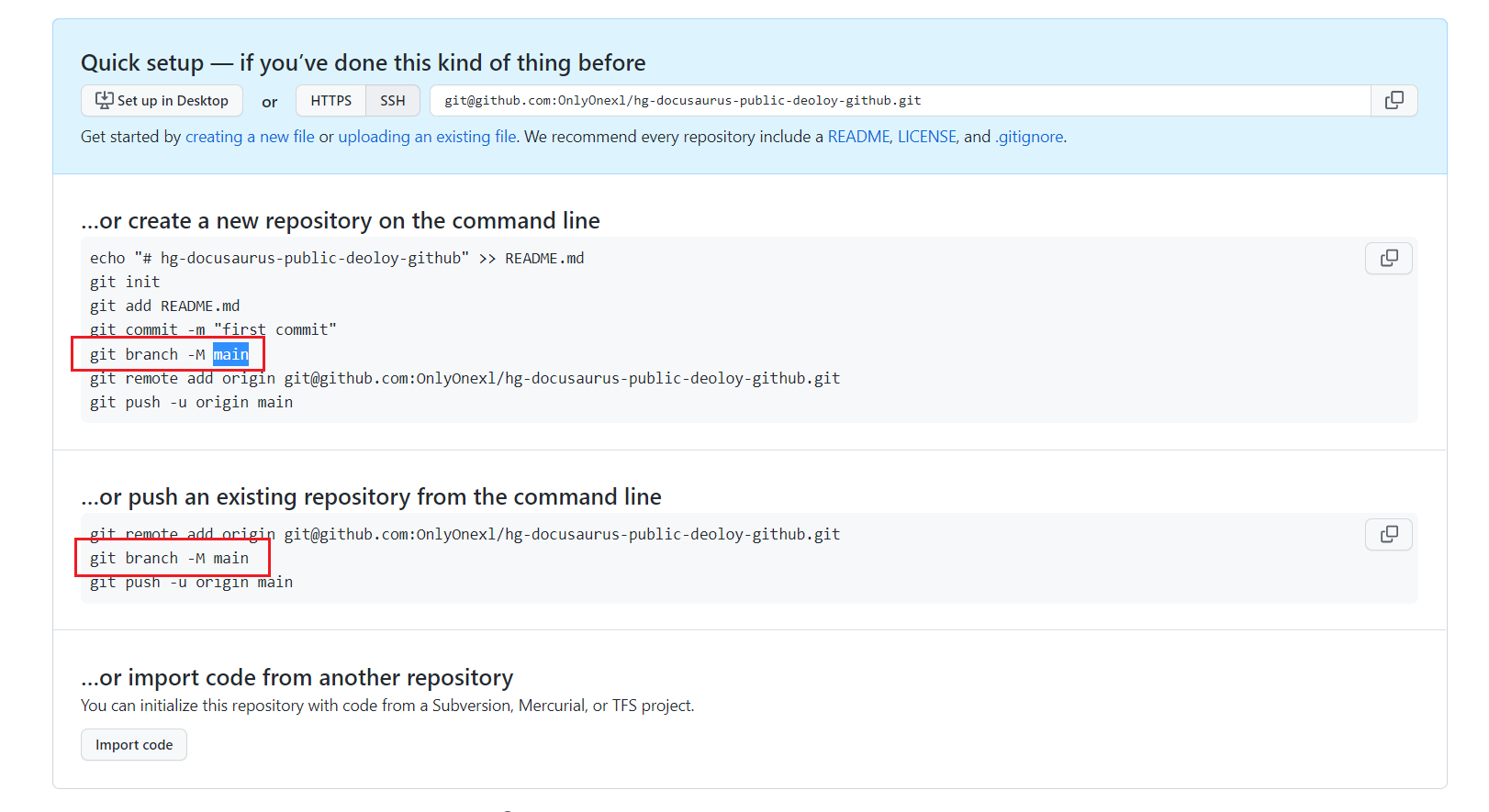
Task: Click the git push -u origin main line in first block
Action: pos(191,402)
